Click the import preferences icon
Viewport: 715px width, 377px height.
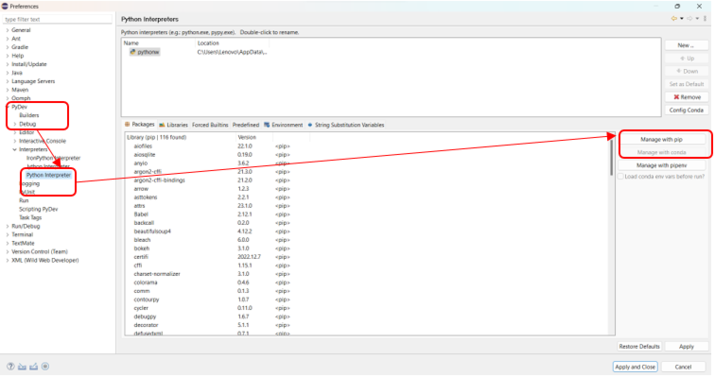coord(22,367)
